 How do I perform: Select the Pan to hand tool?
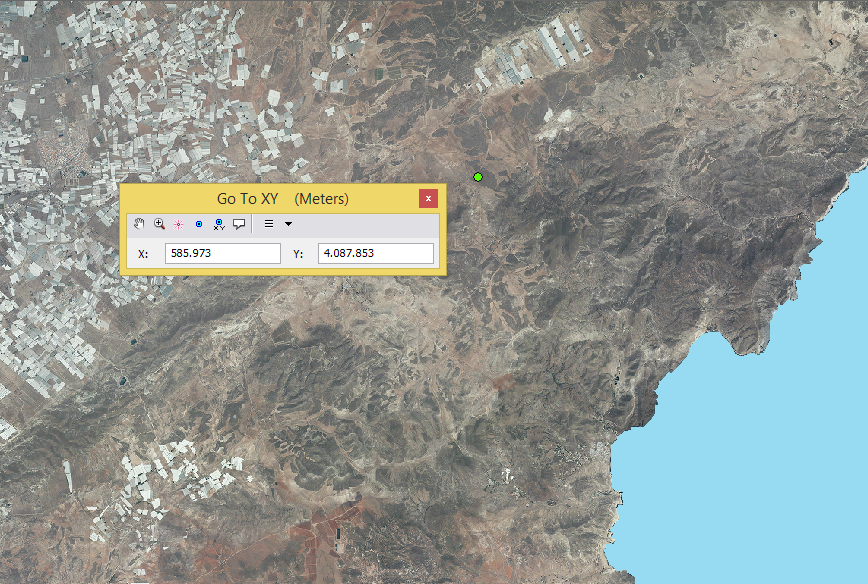click(x=139, y=224)
